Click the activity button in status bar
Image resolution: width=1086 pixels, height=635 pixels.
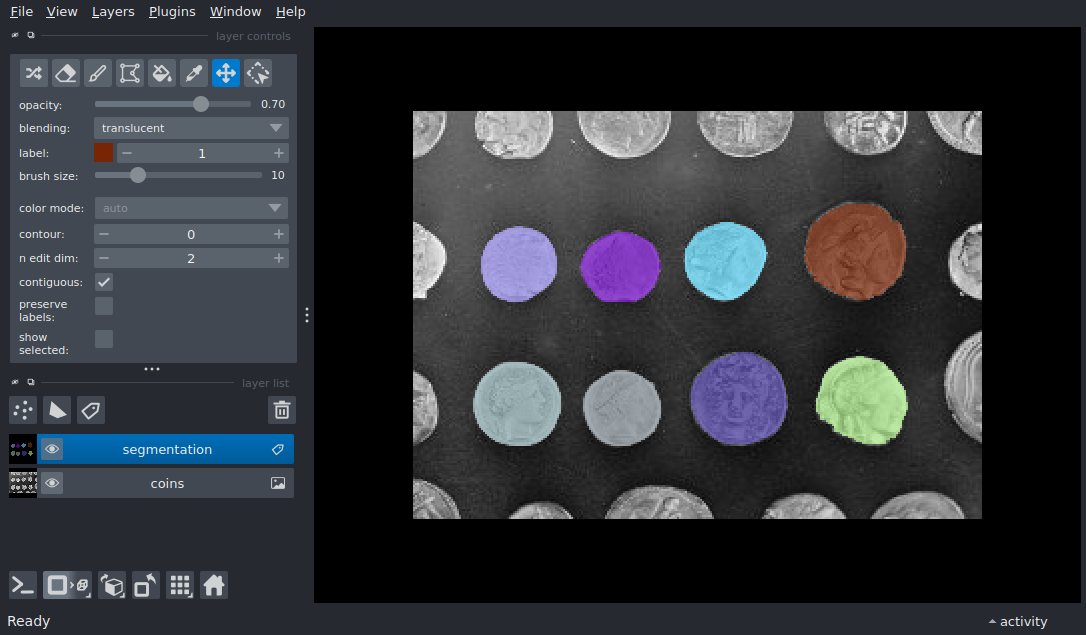1018,621
